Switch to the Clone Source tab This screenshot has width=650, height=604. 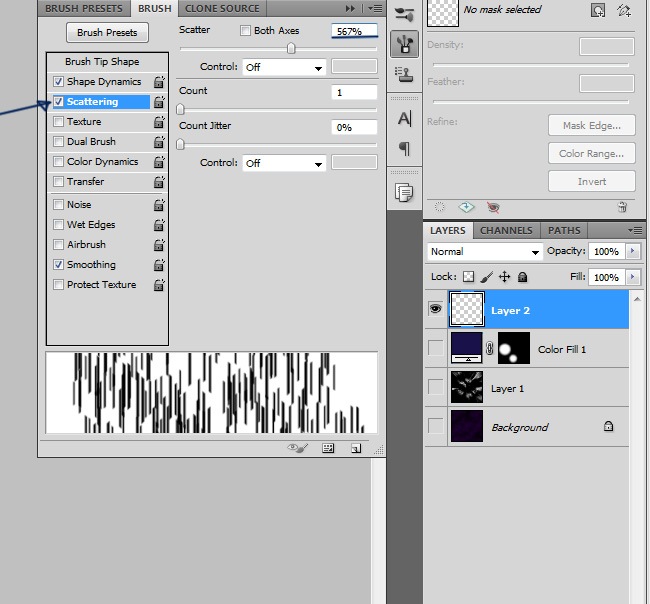(x=222, y=8)
